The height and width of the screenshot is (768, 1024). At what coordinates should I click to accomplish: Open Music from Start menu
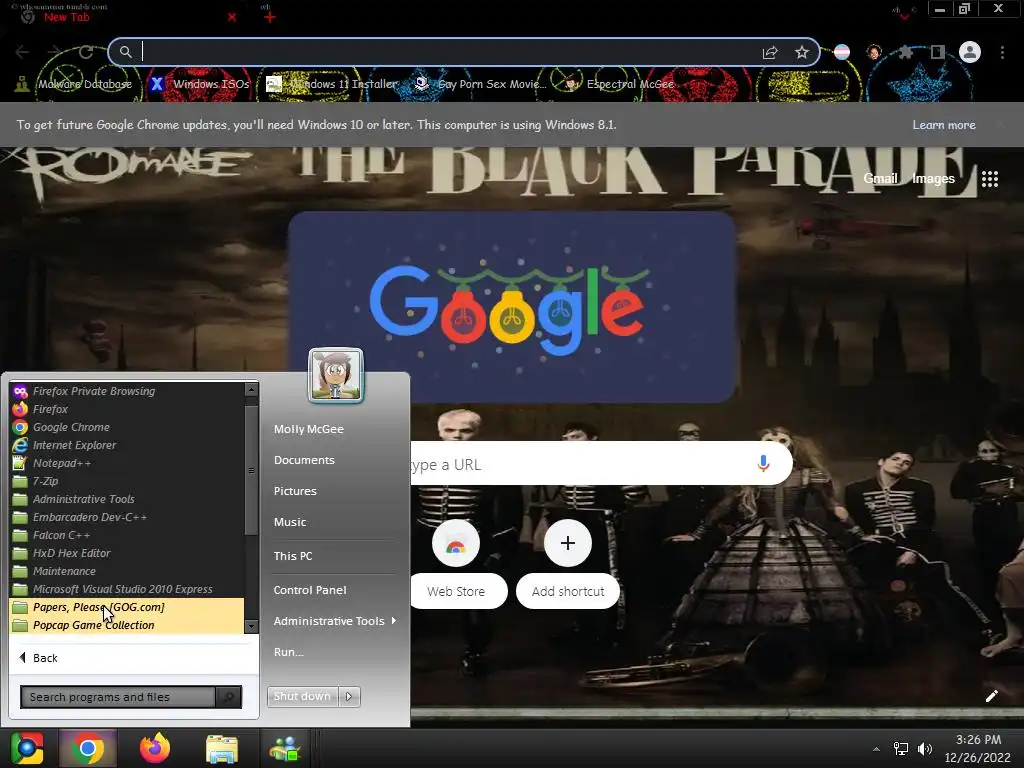click(x=290, y=522)
